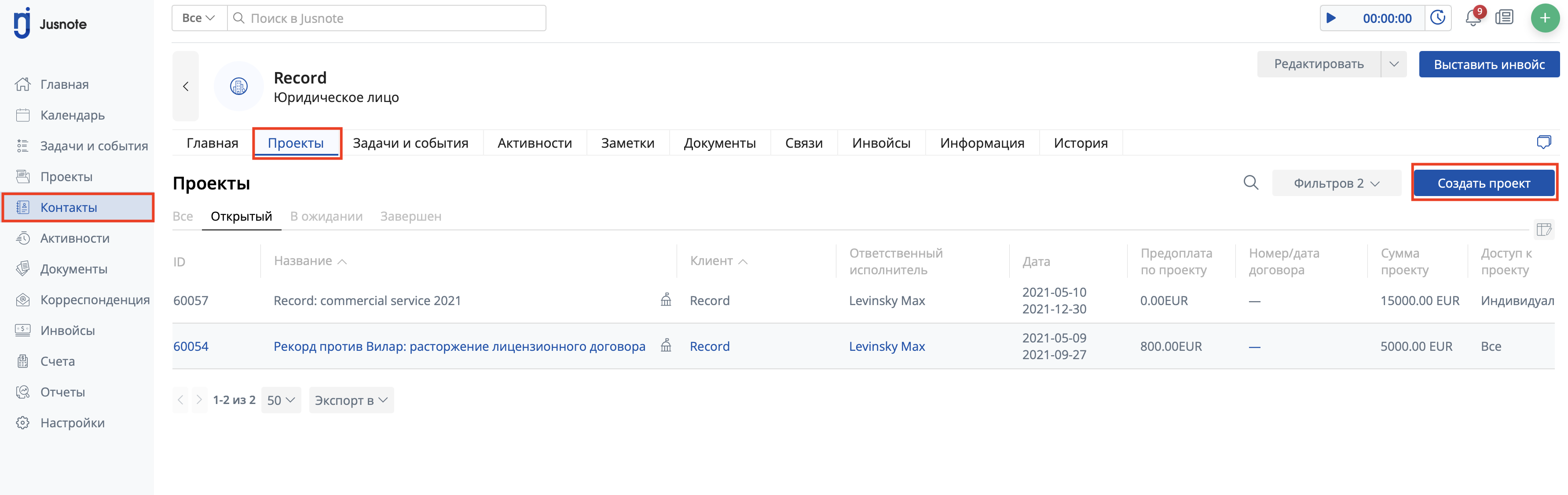Focus Поиск в Jusnote search field

tap(387, 18)
